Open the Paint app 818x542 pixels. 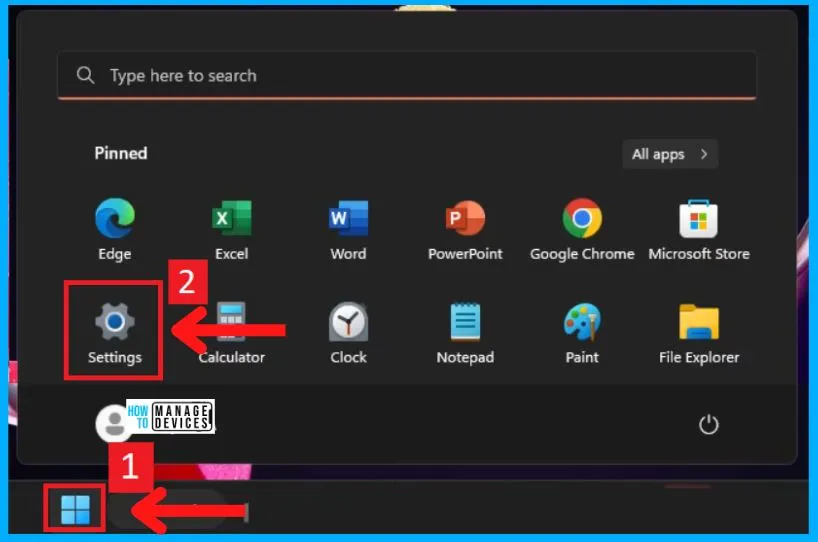pyautogui.click(x=582, y=333)
